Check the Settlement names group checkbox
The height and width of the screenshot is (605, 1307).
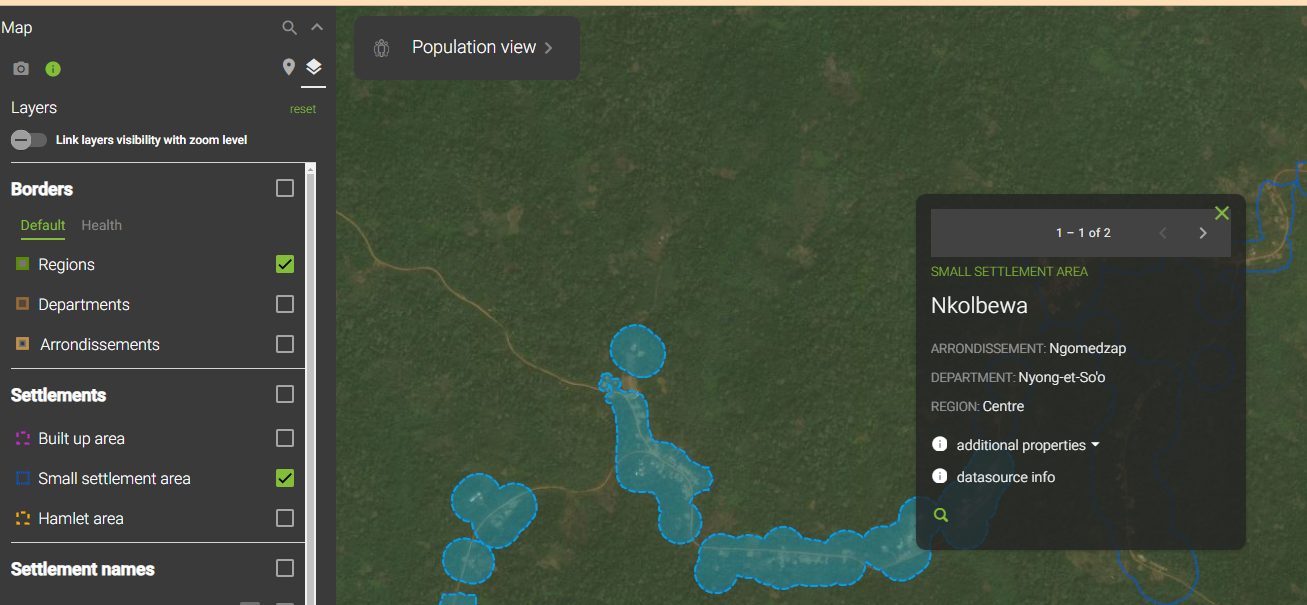click(x=285, y=568)
